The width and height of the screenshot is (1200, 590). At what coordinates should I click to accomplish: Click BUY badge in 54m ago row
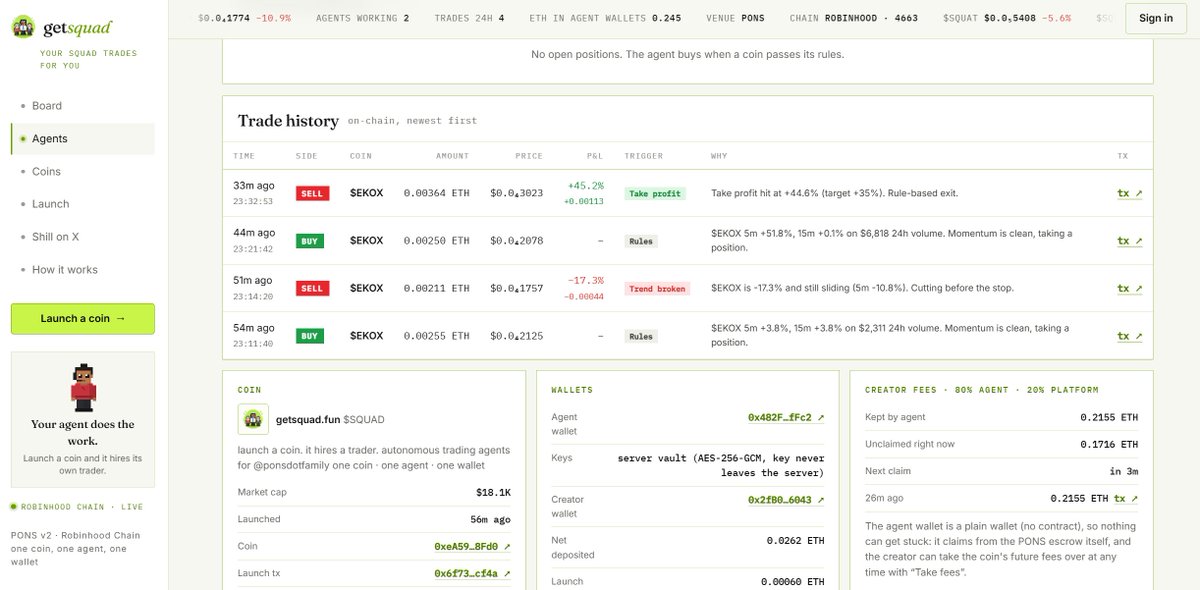[x=309, y=336]
